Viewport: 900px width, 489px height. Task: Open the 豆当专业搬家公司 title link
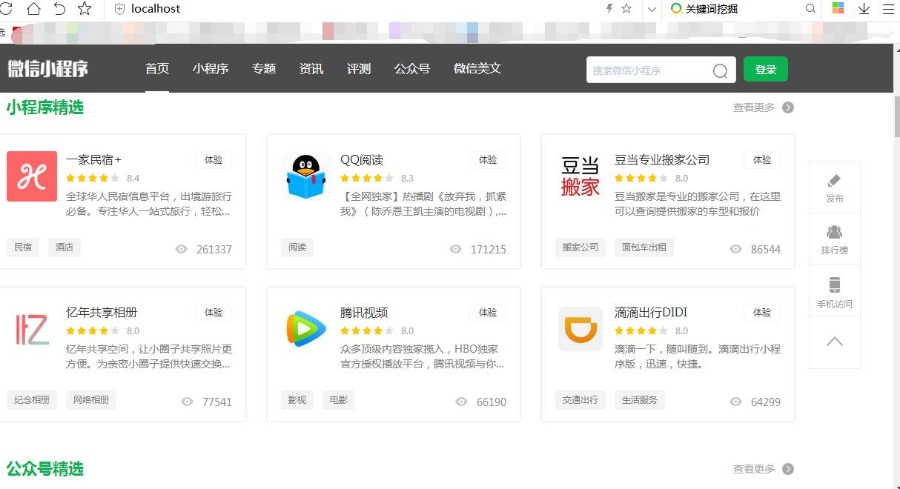662,160
